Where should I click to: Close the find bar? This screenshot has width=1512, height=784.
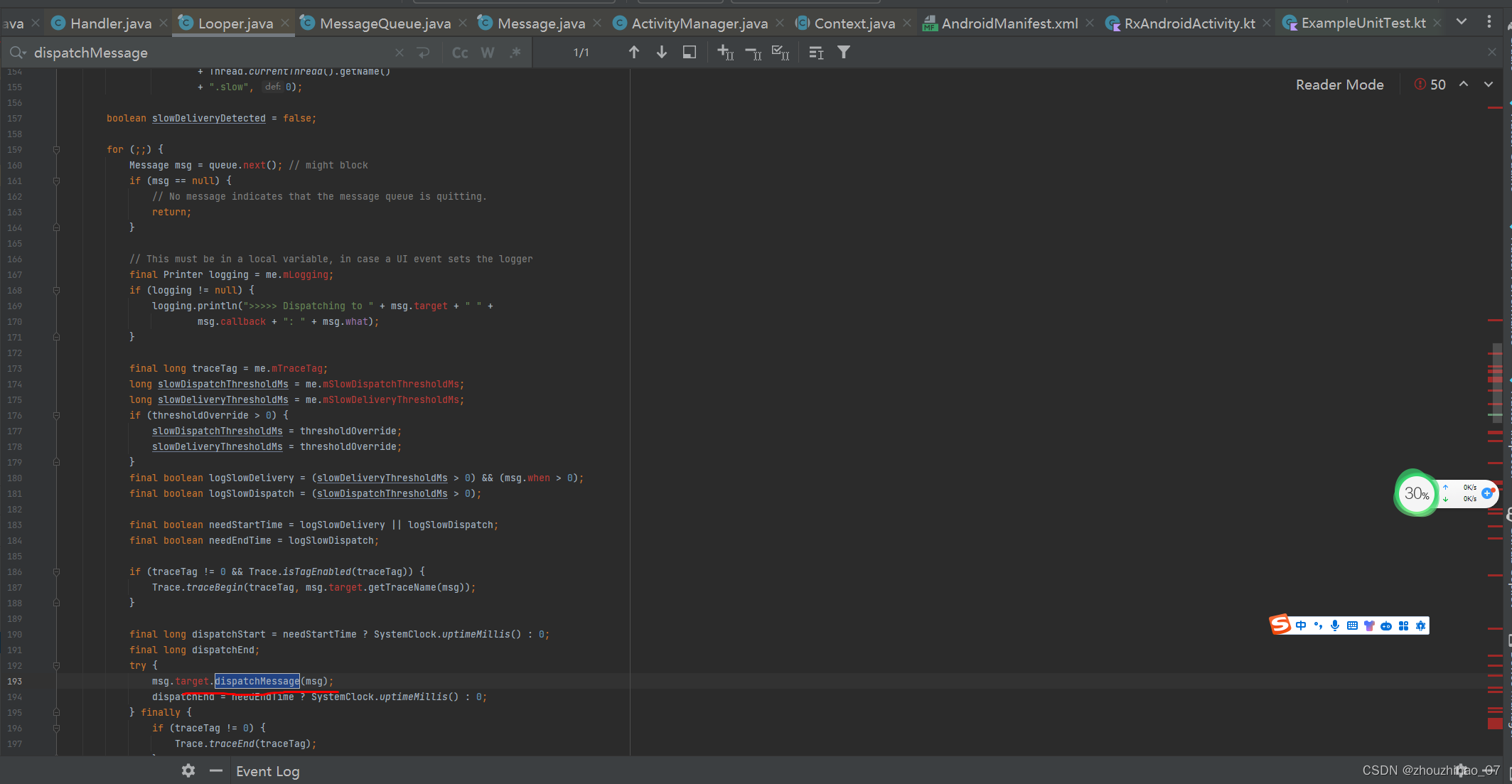point(1492,52)
